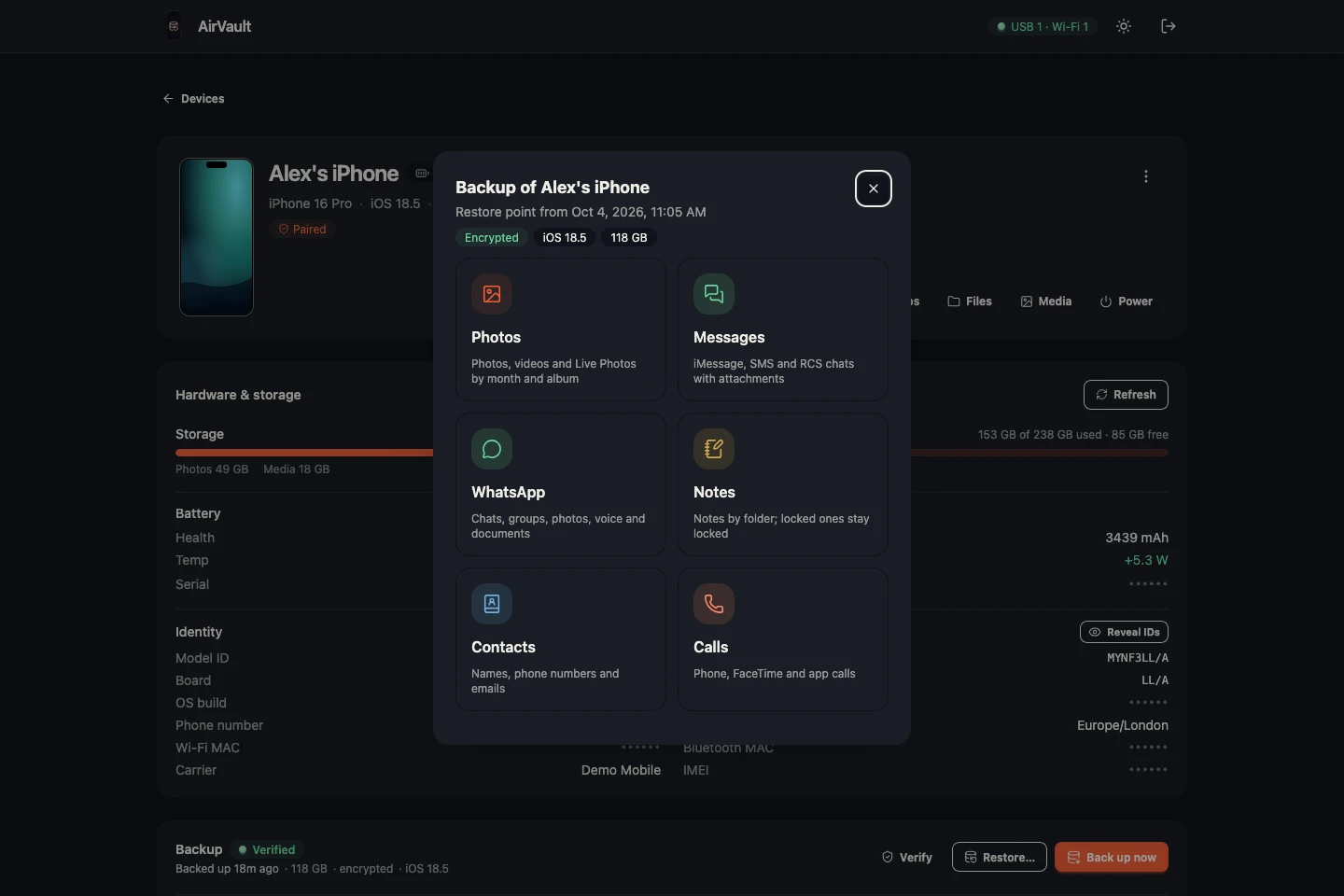Toggle Reveal IDs visibility
This screenshot has height=896, width=1344.
tap(1124, 632)
